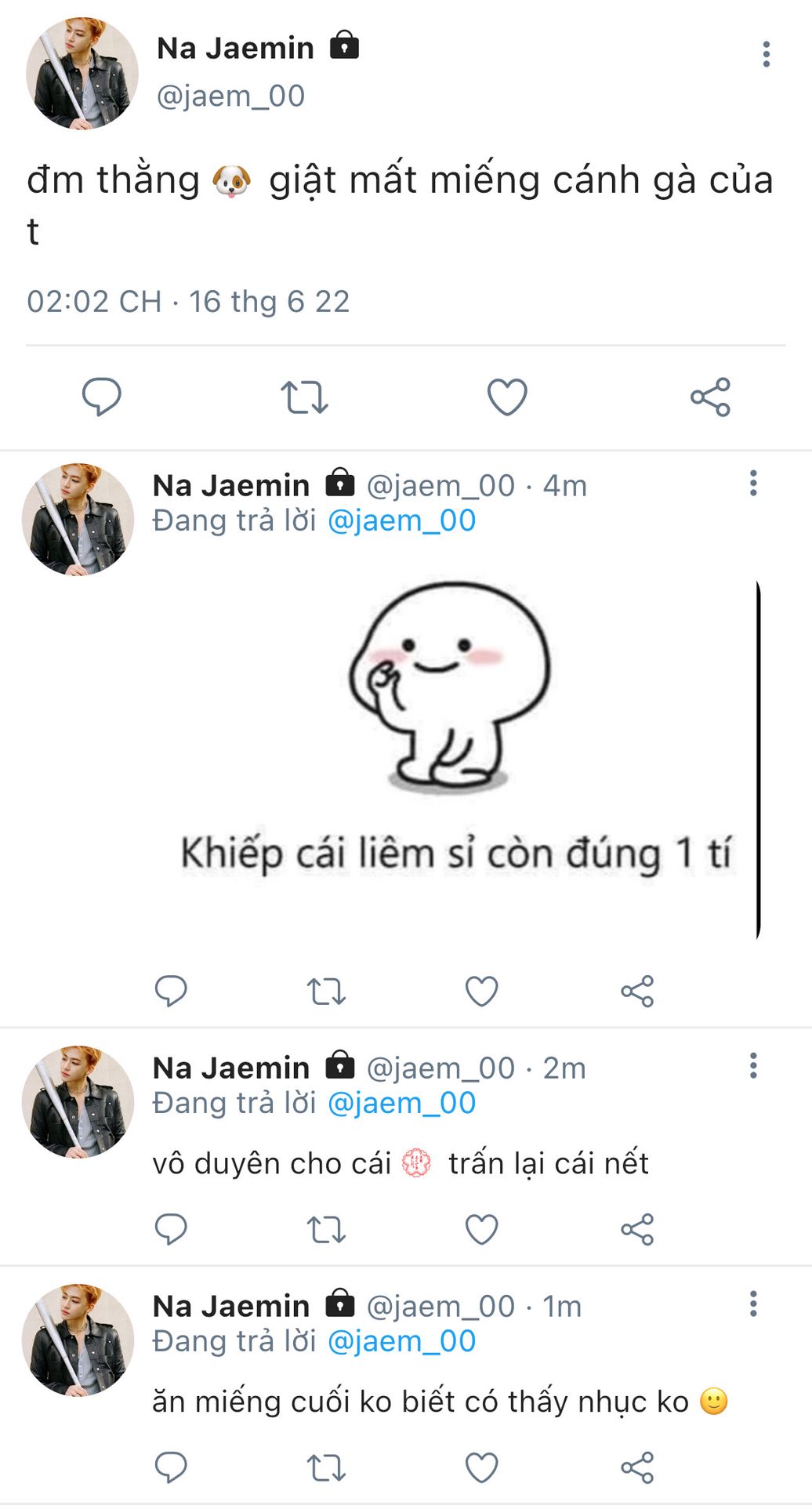The width and height of the screenshot is (812, 1505).
Task: Open @jaem_00 mention link in 1m reply
Action: coord(401,1341)
